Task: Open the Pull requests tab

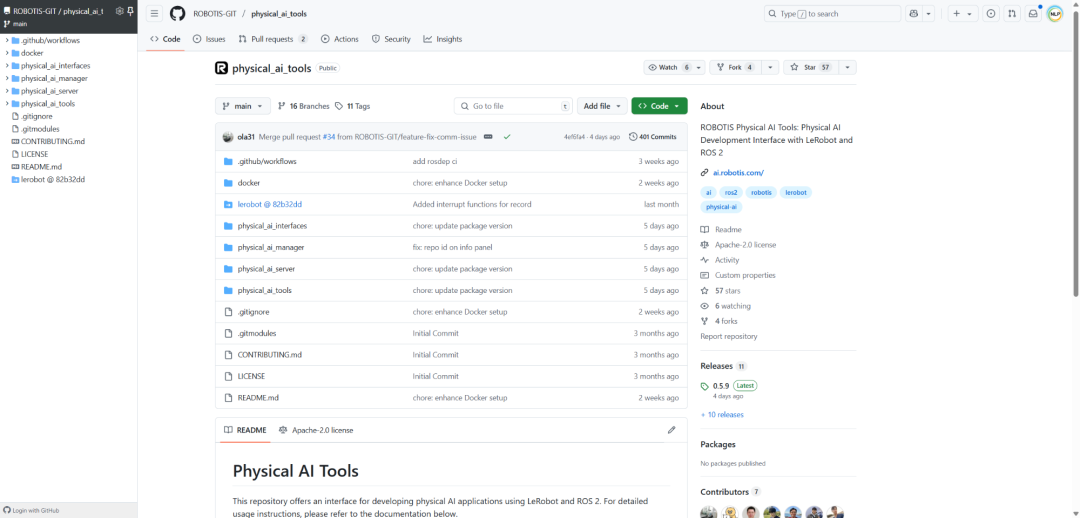Action: [273, 39]
